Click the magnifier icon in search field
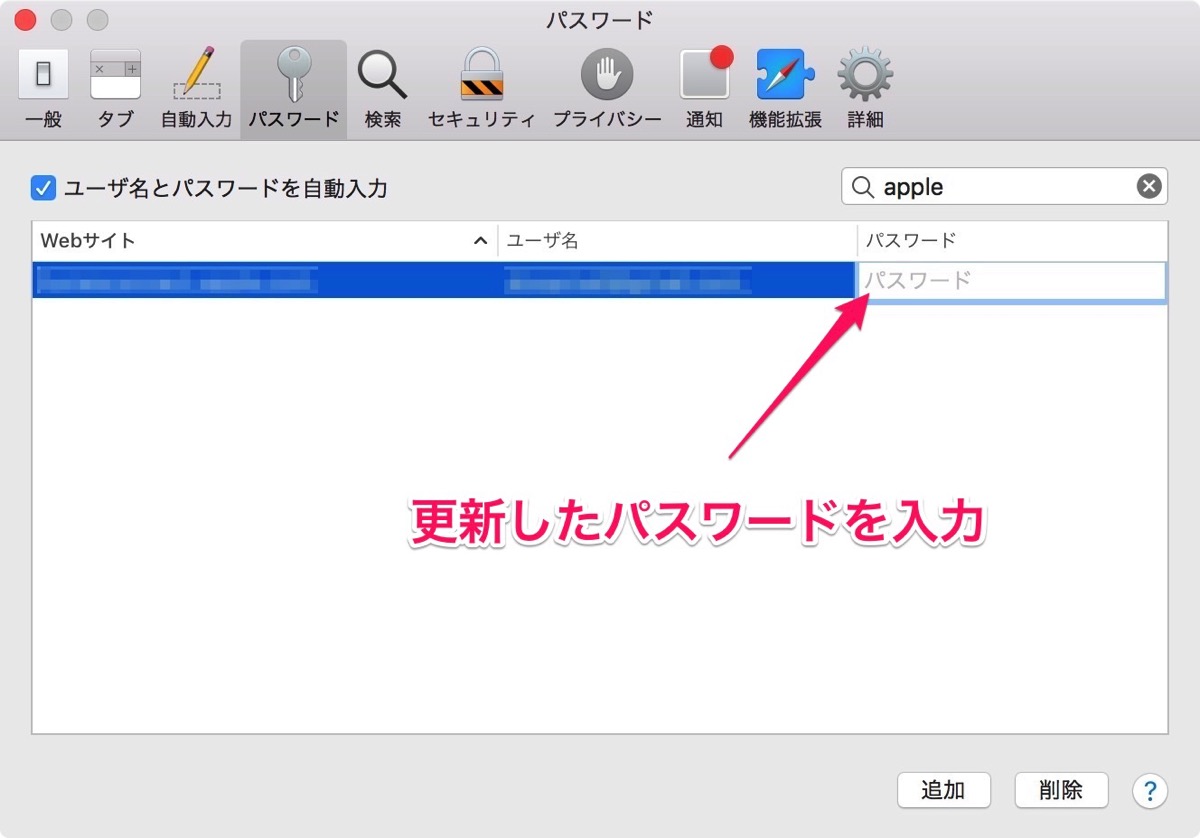Image resolution: width=1200 pixels, height=838 pixels. coord(862,186)
